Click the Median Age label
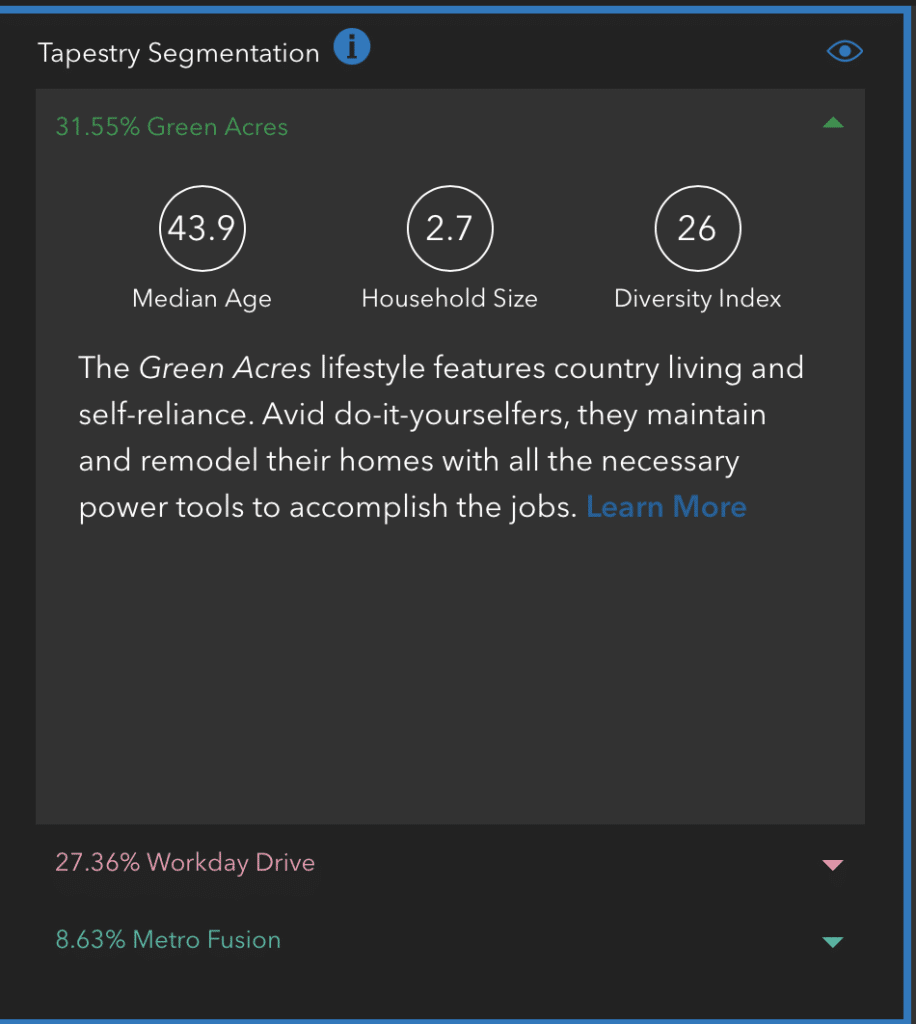 pos(202,299)
